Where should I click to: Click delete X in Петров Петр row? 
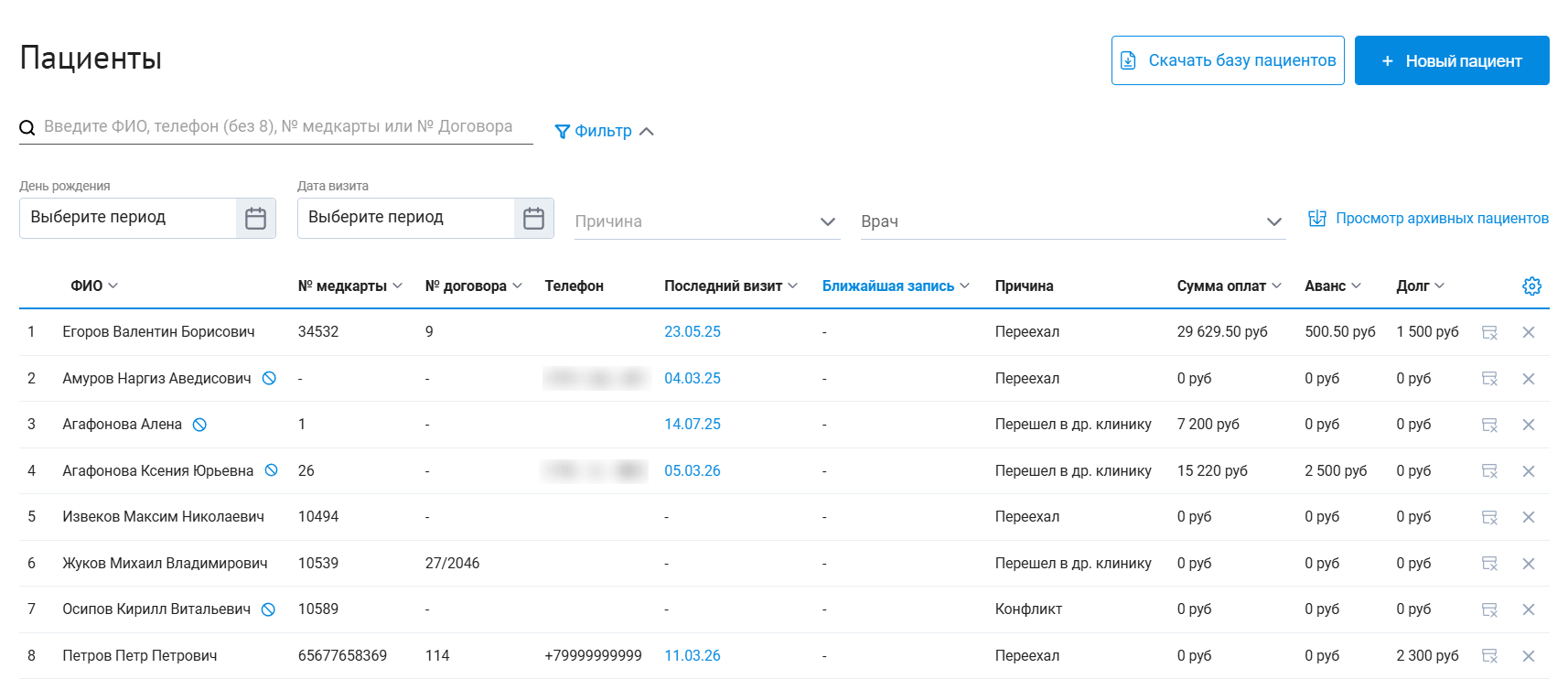(x=1528, y=656)
